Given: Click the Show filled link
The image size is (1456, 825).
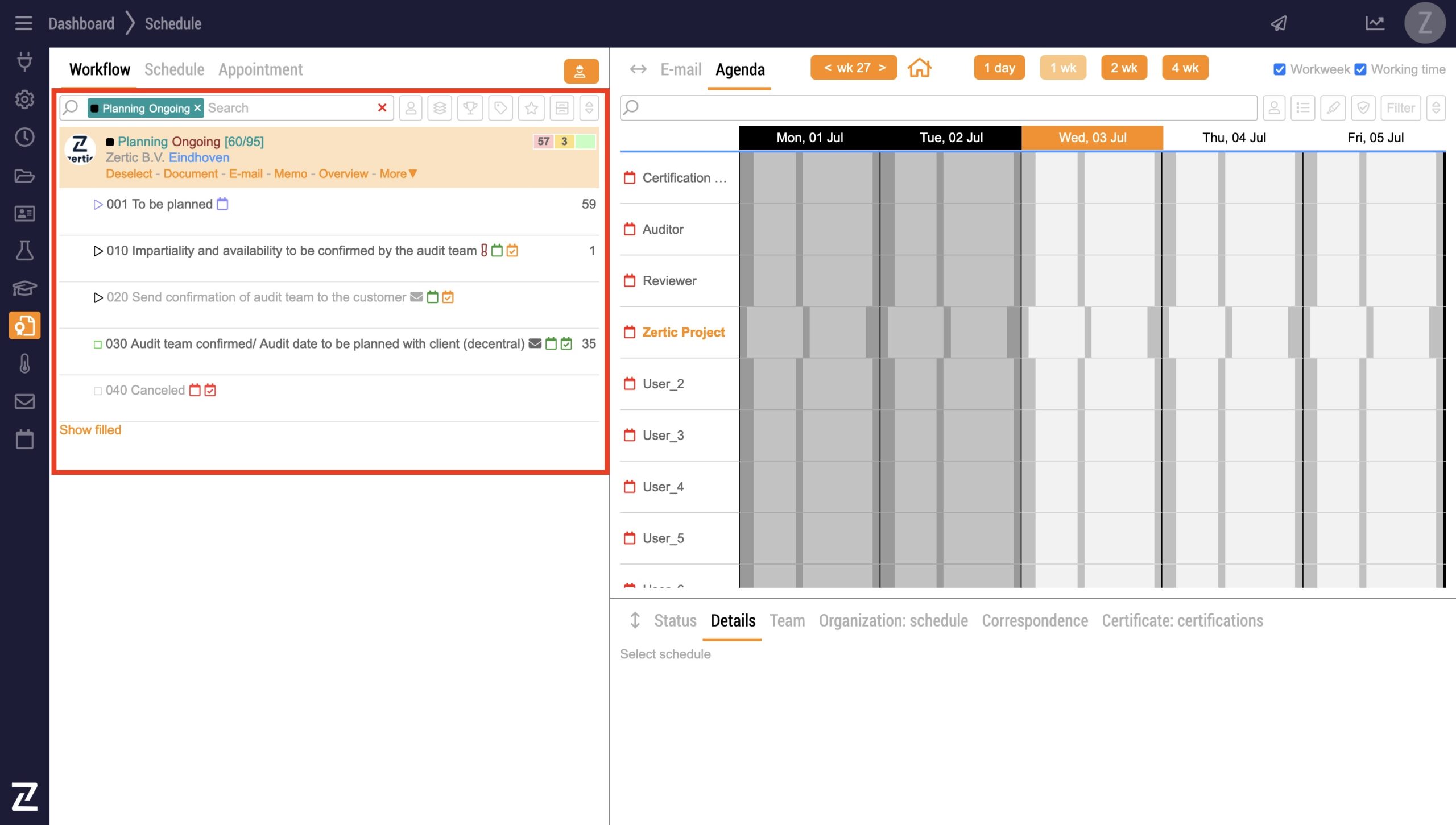Looking at the screenshot, I should point(90,430).
